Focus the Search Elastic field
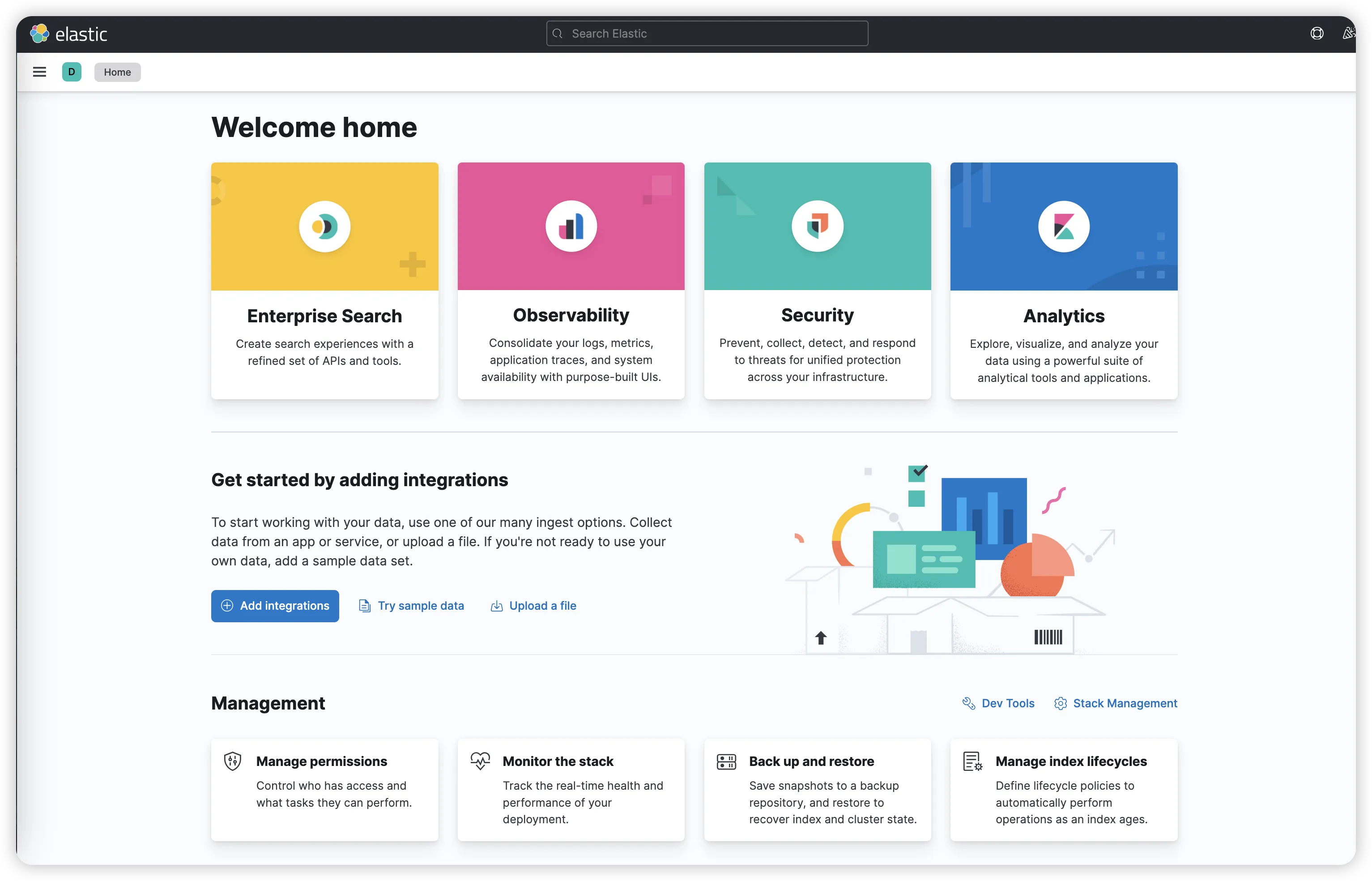 (x=707, y=34)
